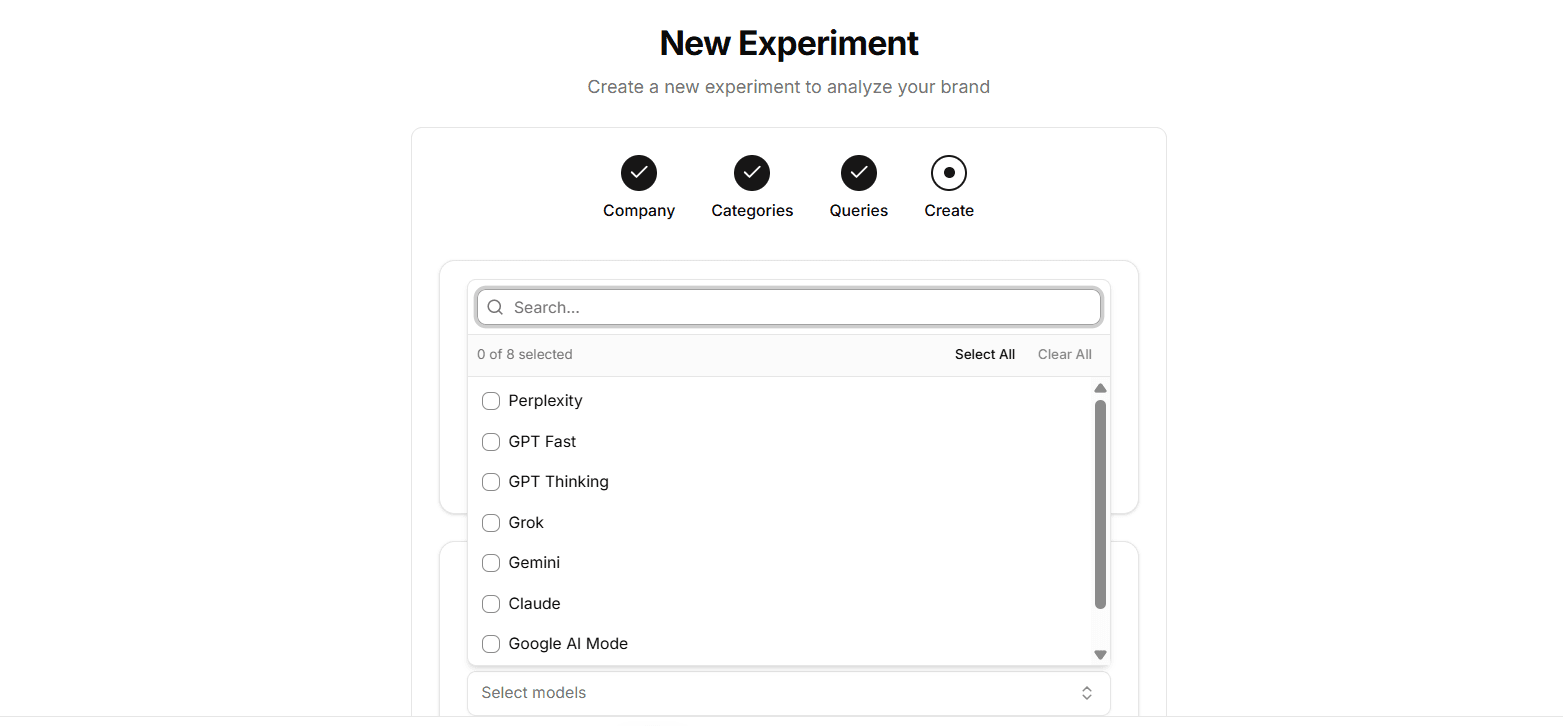The image size is (1563, 726).
Task: Click the Categories step checkmark icon
Action: pyautogui.click(x=752, y=173)
